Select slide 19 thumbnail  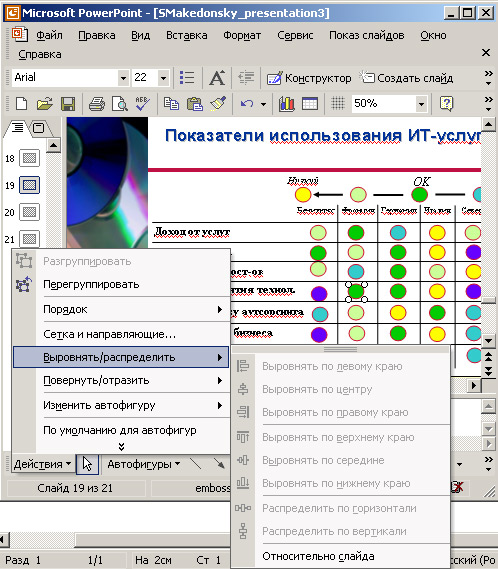point(29,185)
